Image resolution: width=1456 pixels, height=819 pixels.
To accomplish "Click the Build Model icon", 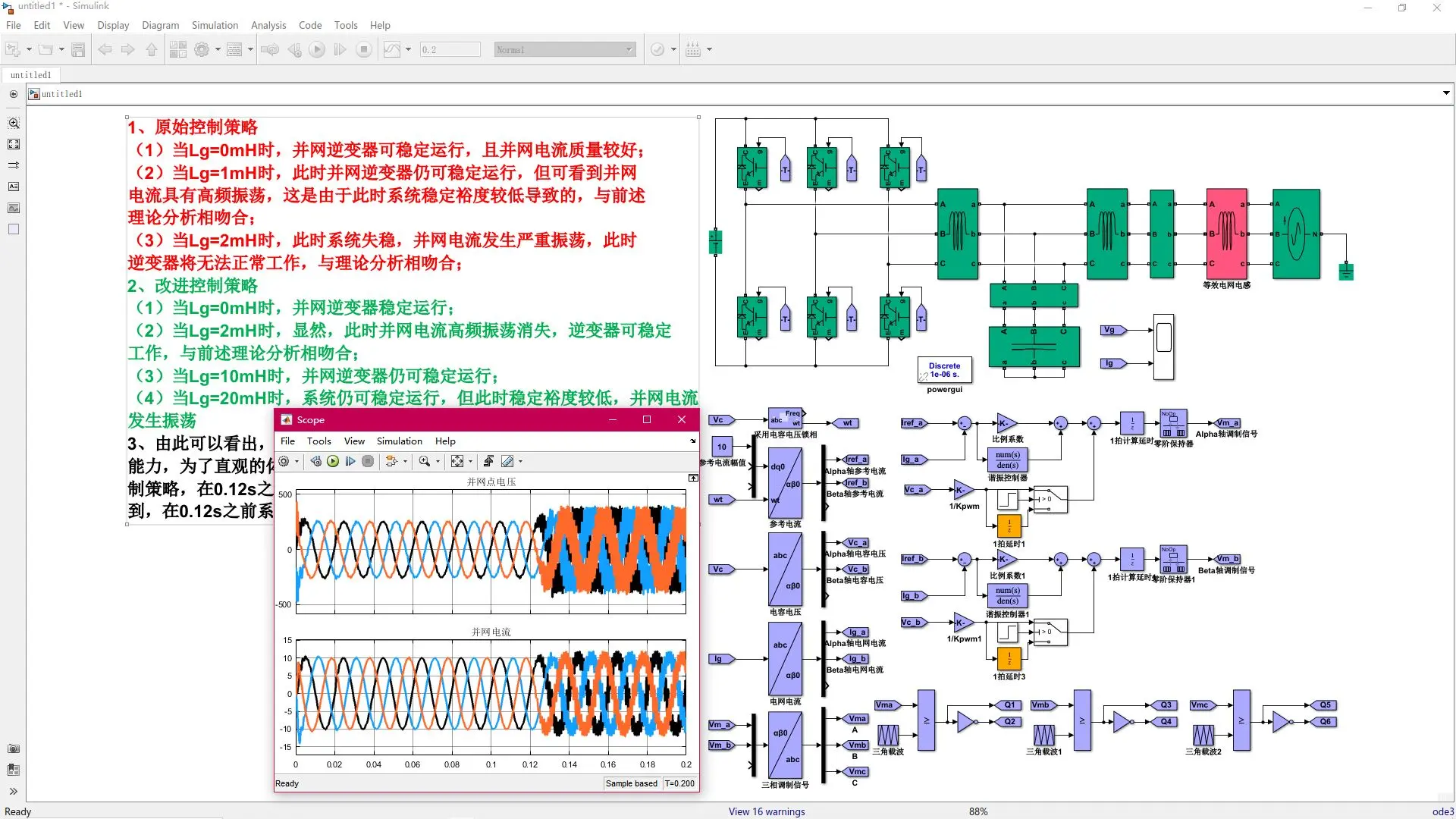I will [x=693, y=50].
